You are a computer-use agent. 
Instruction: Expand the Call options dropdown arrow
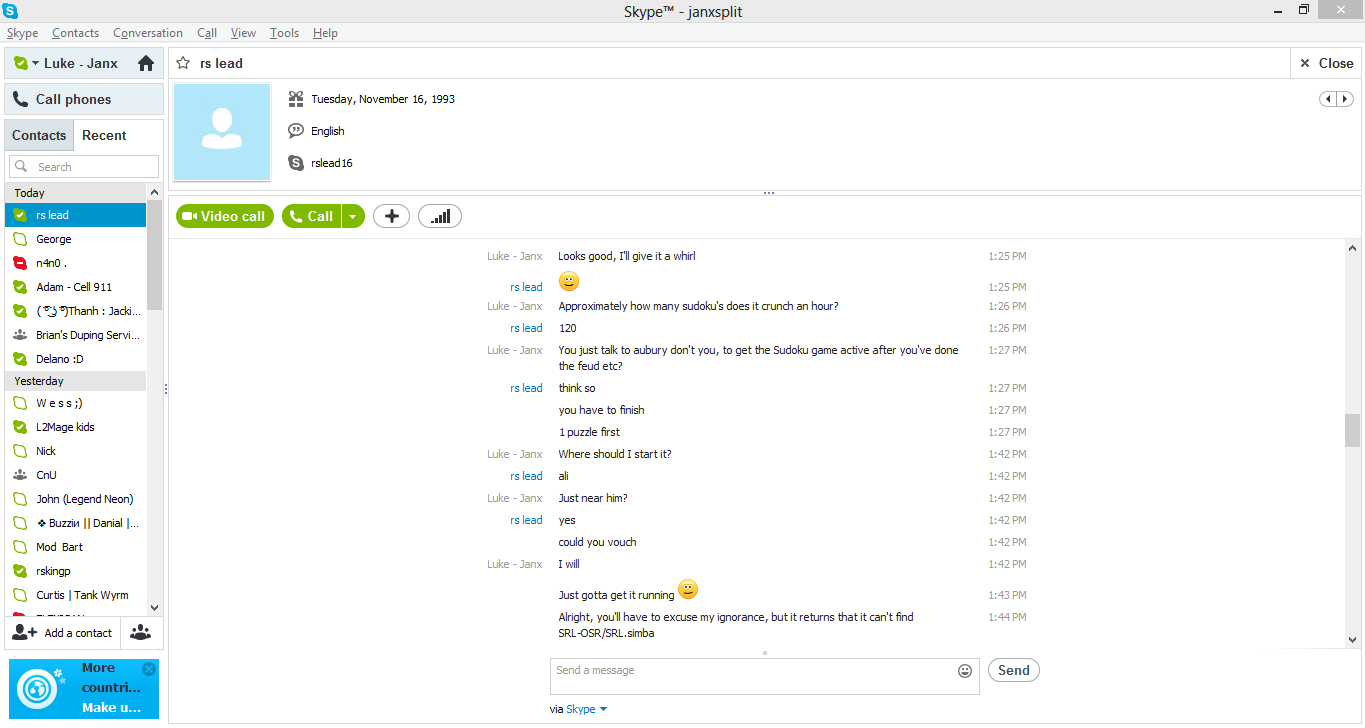click(354, 216)
